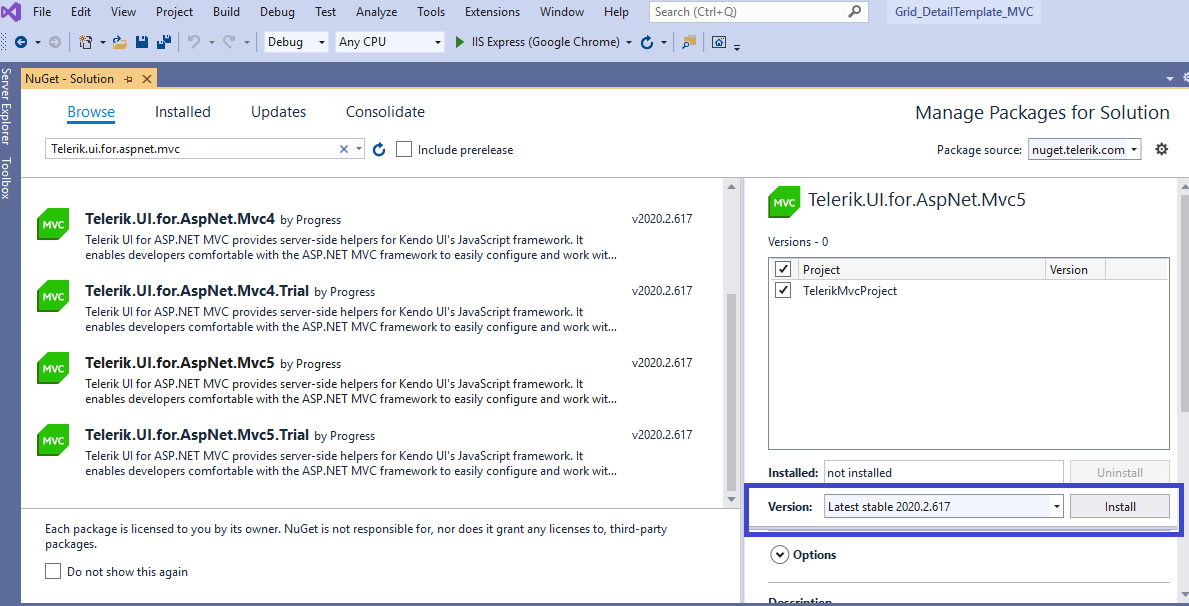Expand the Options section
1189x606 pixels.
(x=780, y=555)
